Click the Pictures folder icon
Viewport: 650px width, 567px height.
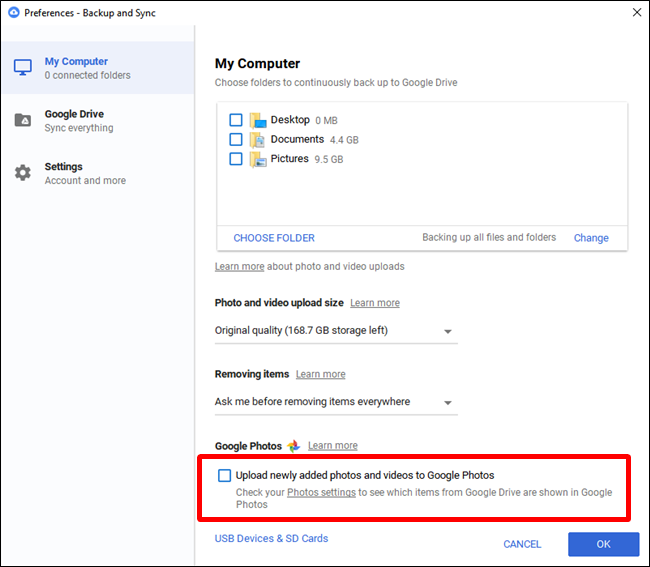click(257, 158)
